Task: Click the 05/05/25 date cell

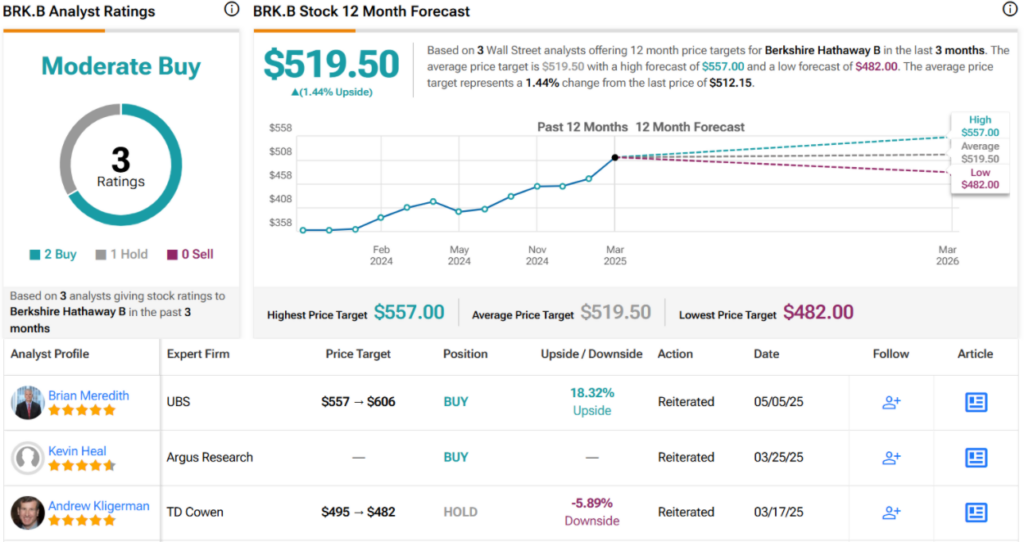Action: 778,402
